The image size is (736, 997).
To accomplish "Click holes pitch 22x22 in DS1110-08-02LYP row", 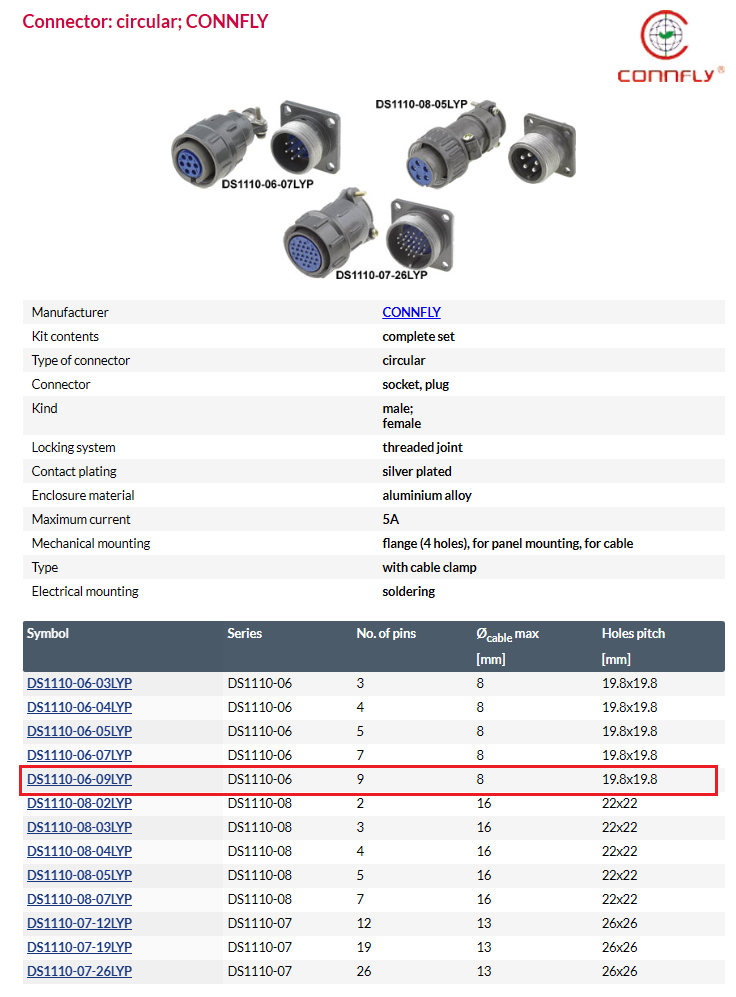I will click(620, 803).
